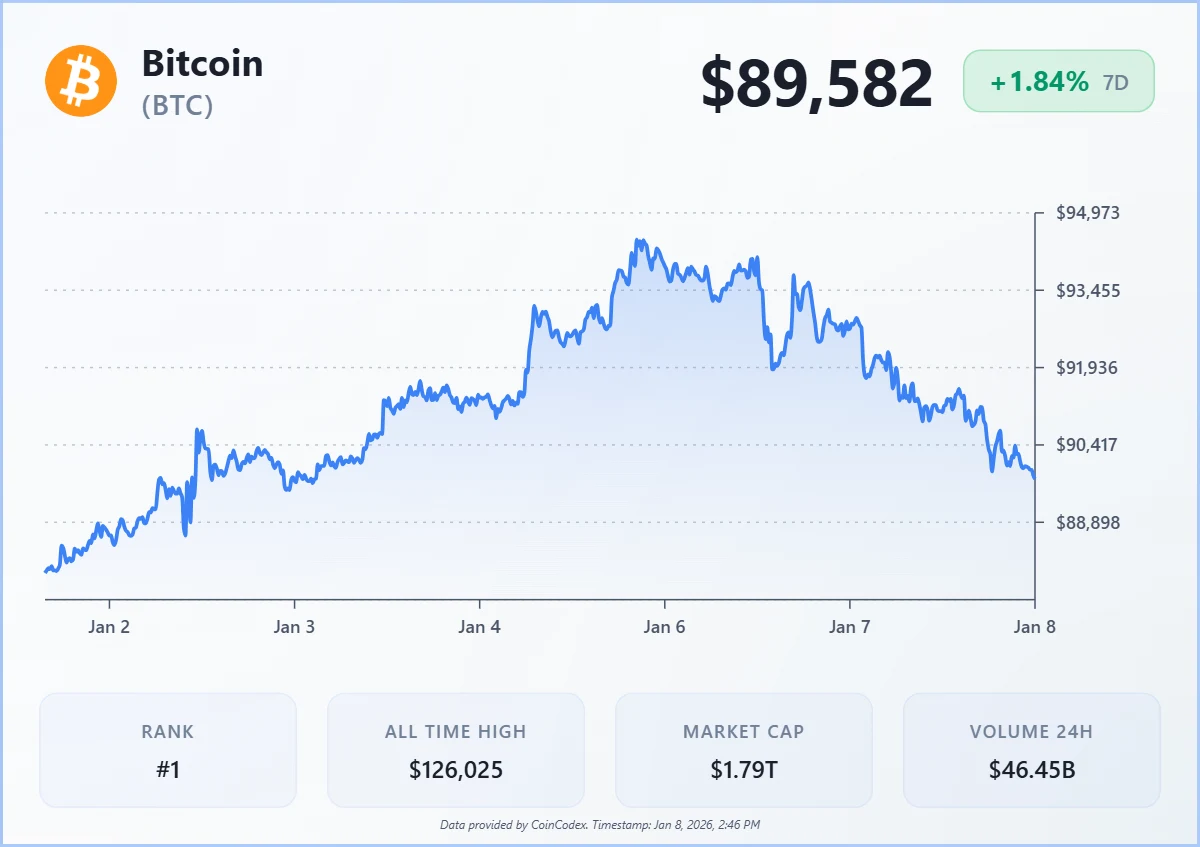Click the $91,936 y-axis label

1088,368
